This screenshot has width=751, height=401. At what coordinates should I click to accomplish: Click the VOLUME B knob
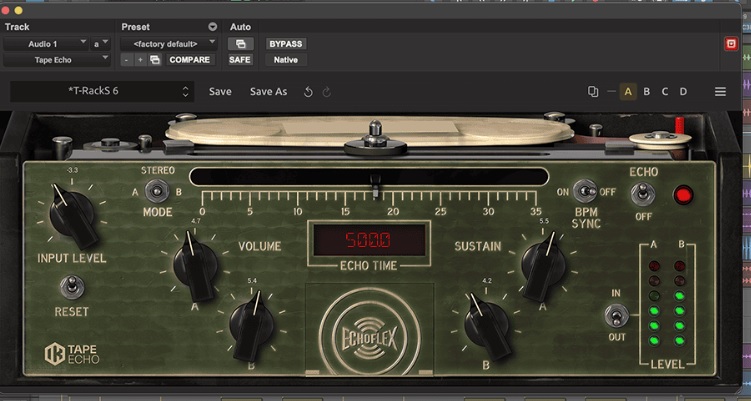[x=251, y=325]
